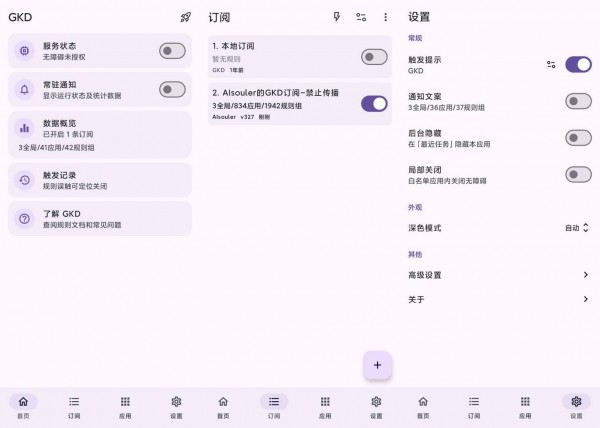Open the 关于 page chevron
600x428 pixels.
pyautogui.click(x=585, y=299)
